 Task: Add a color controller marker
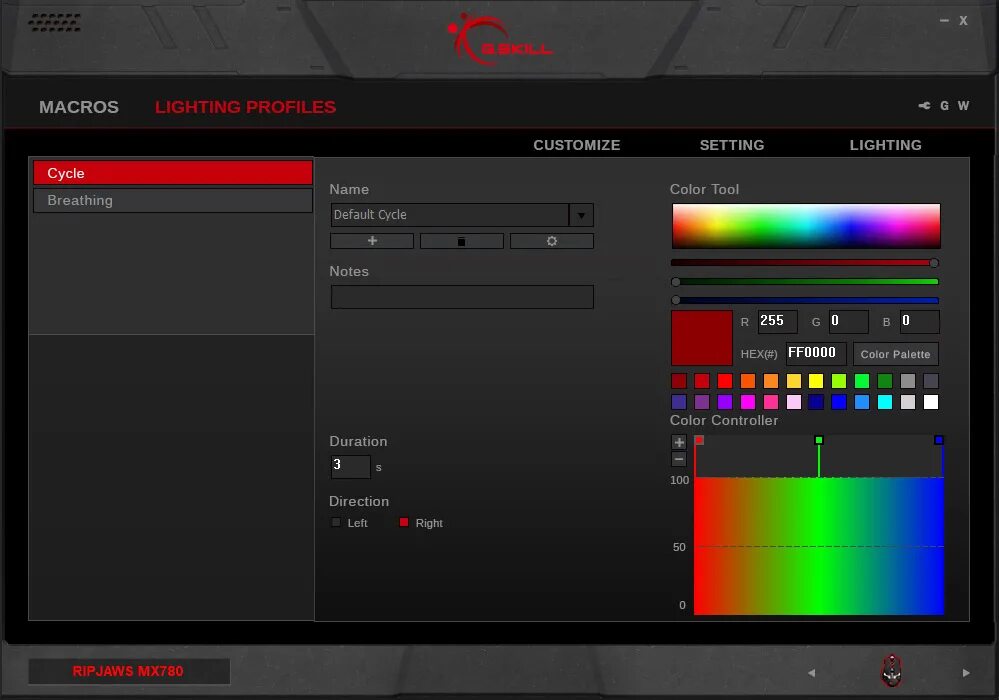(679, 442)
